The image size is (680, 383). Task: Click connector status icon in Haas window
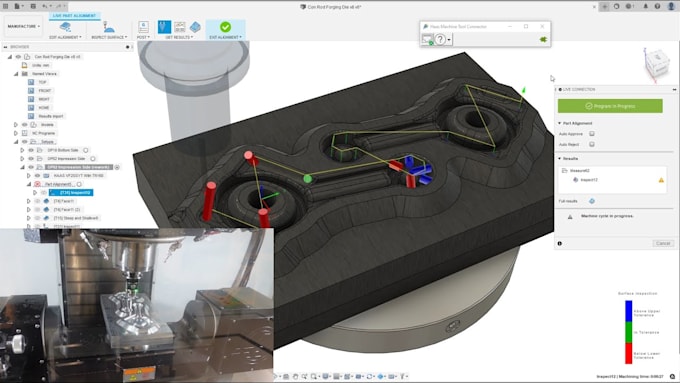[x=427, y=39]
